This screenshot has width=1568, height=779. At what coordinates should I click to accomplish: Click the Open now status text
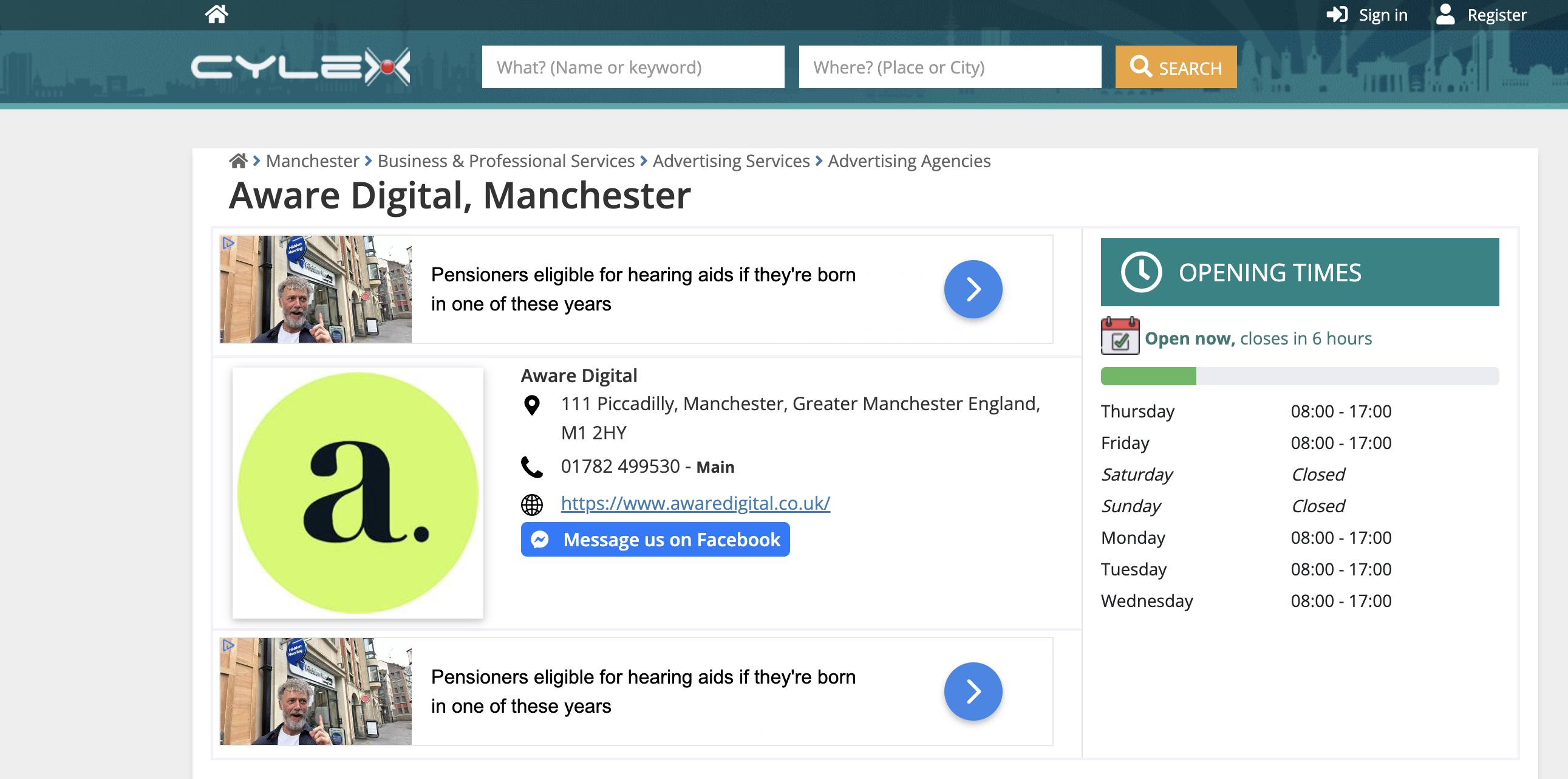tap(1258, 338)
